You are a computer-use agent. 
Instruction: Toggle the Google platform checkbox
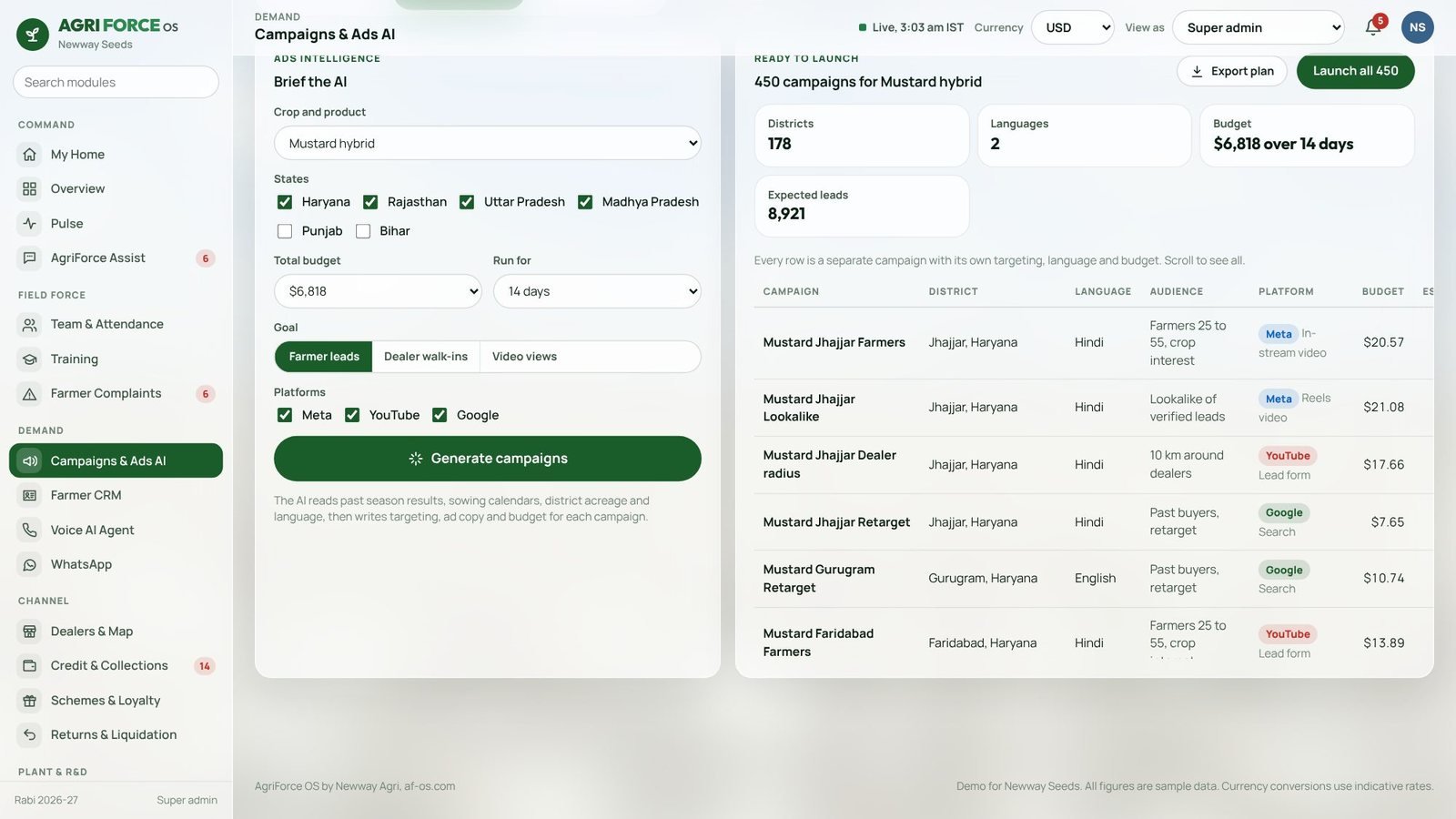(440, 415)
